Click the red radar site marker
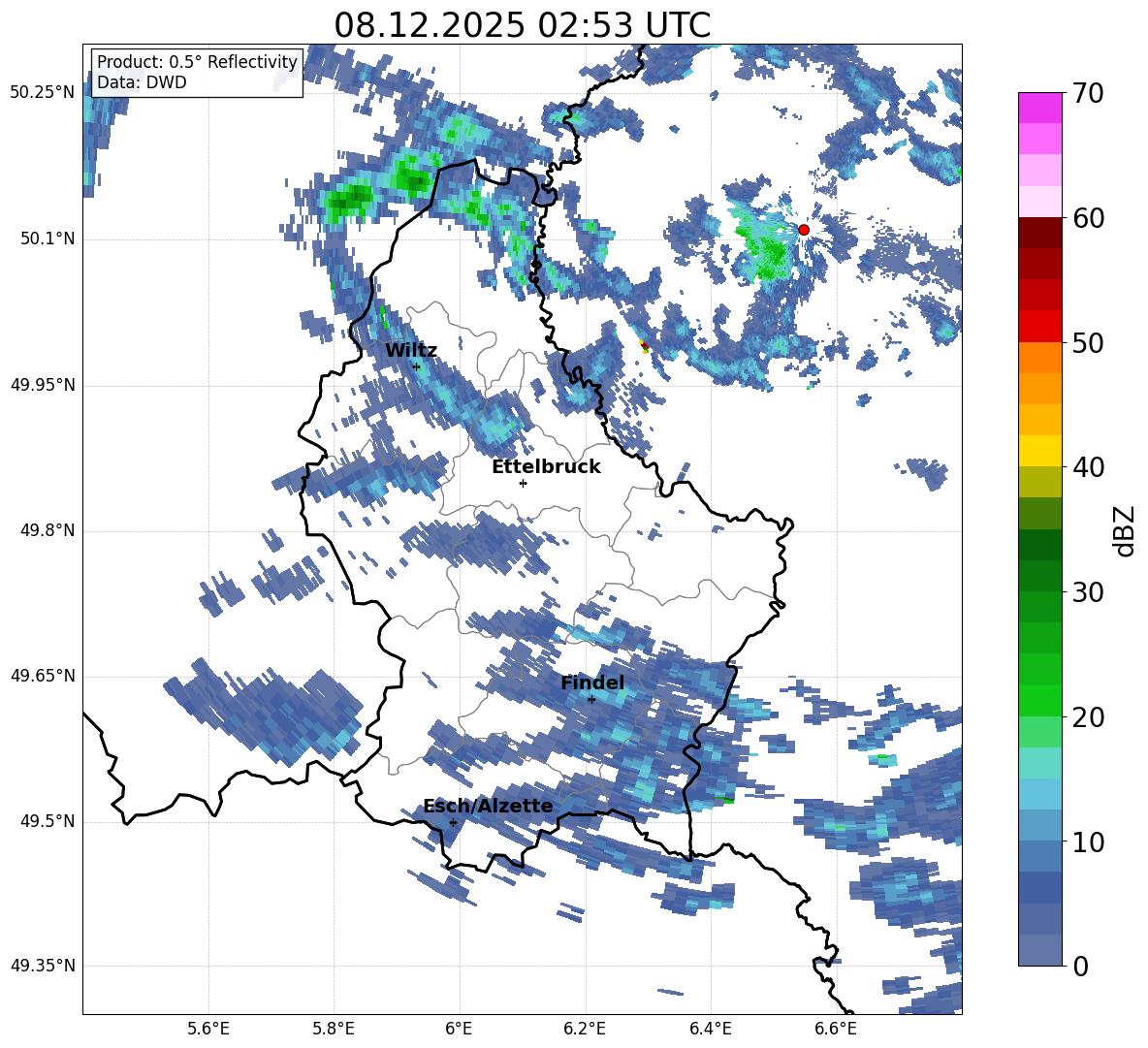The width and height of the screenshot is (1148, 1048). pyautogui.click(x=803, y=230)
